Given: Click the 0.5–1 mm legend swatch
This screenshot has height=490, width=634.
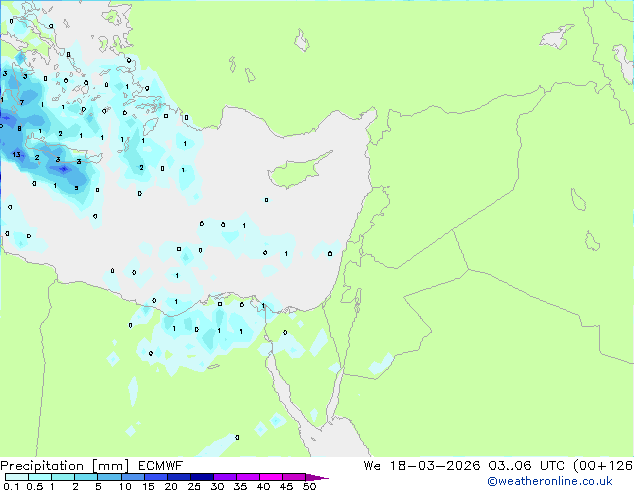Looking at the screenshot, I should [40, 477].
